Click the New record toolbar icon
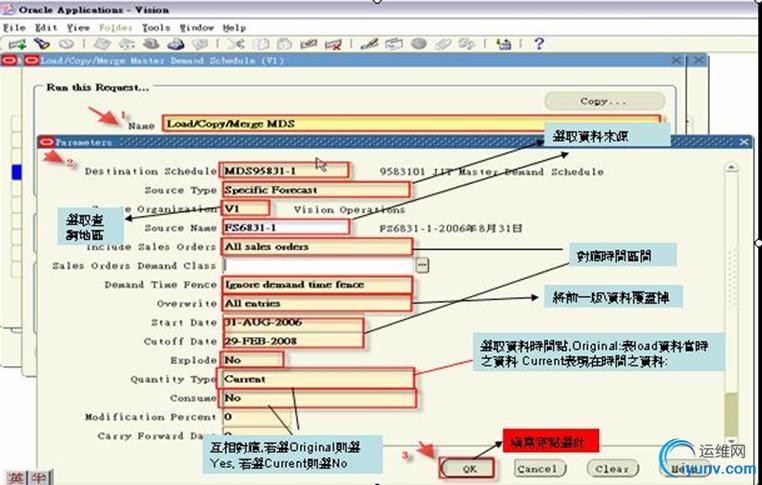The width and height of the screenshot is (762, 485). (17, 44)
